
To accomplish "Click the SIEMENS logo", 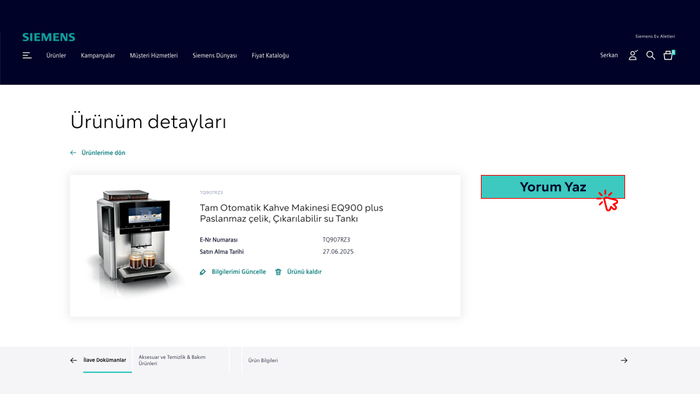I will (49, 37).
